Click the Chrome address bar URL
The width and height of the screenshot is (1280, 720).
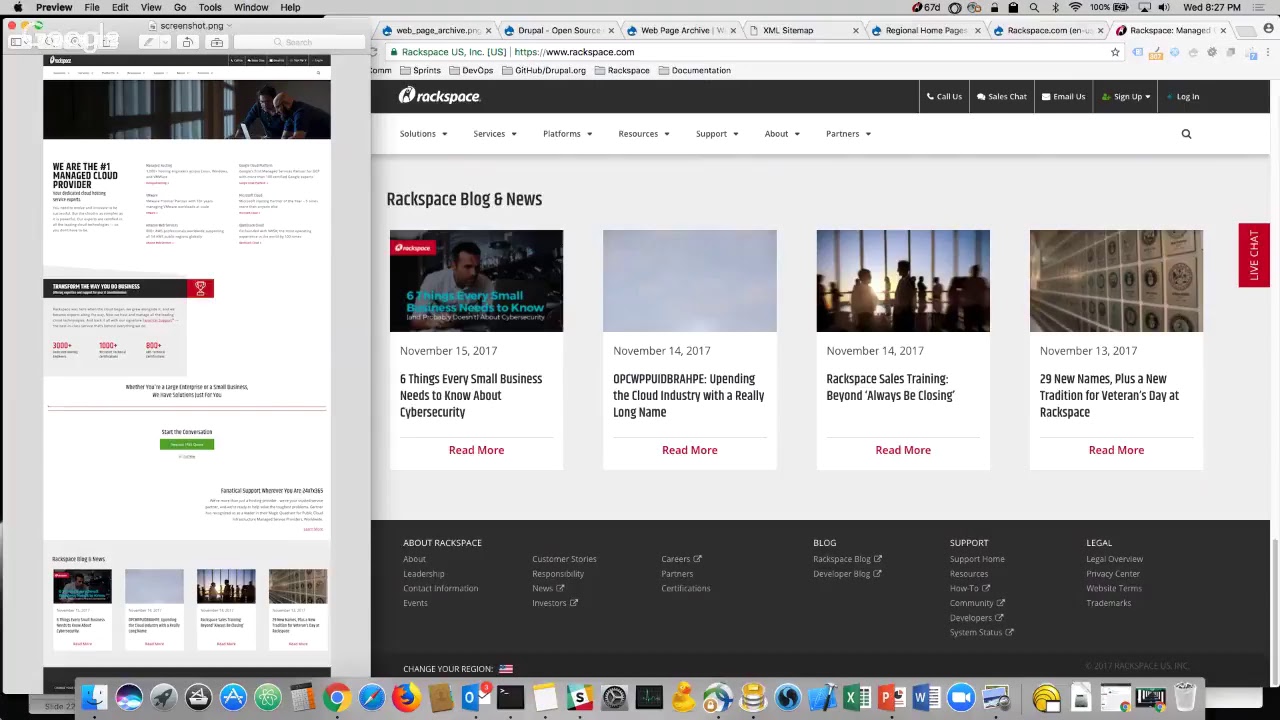tap(573, 52)
